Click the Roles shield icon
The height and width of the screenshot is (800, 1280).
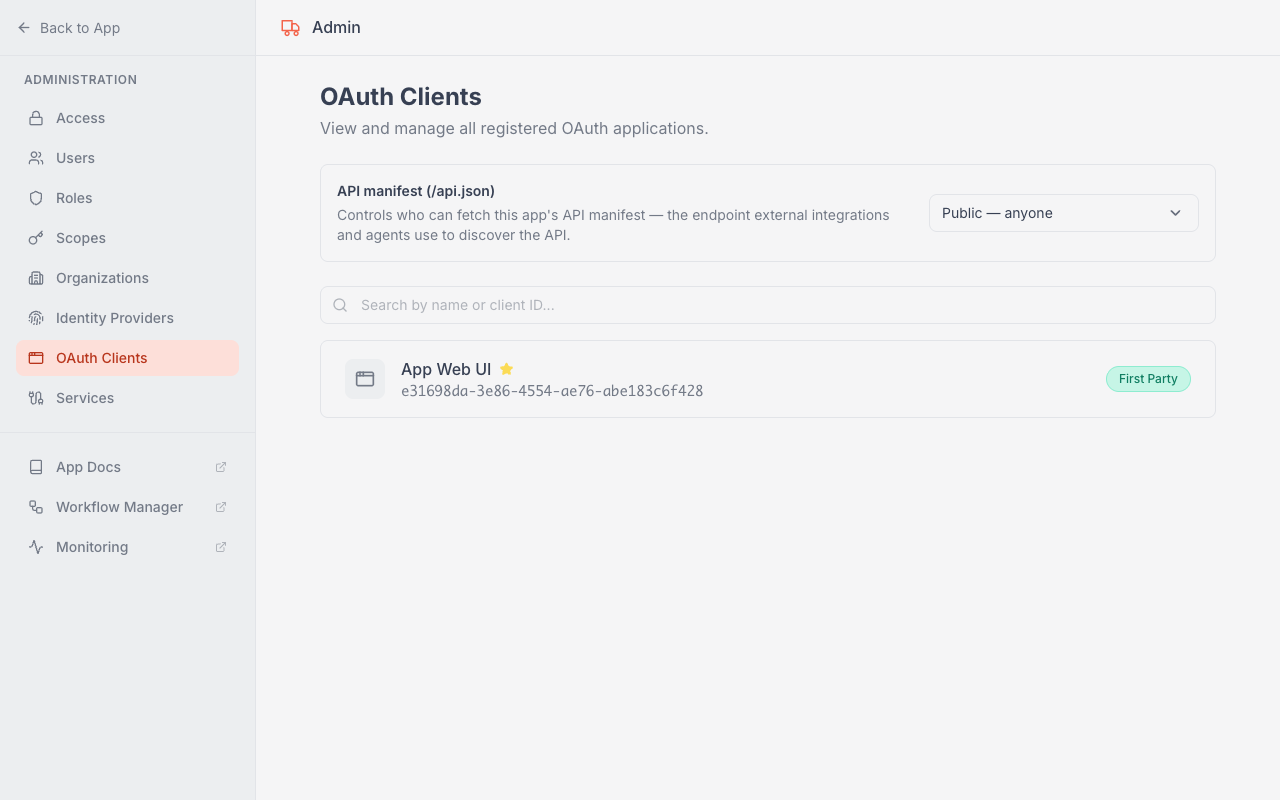[36, 198]
